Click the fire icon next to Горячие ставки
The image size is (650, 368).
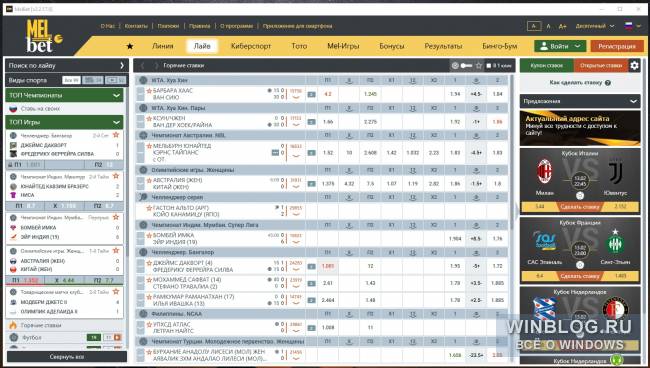coord(13,325)
